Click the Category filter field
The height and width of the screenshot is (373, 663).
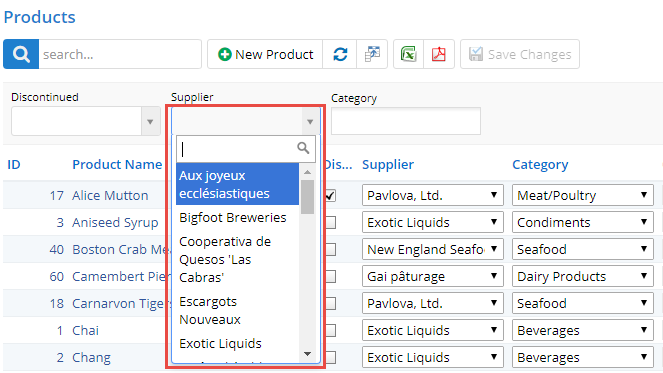[x=405, y=121]
